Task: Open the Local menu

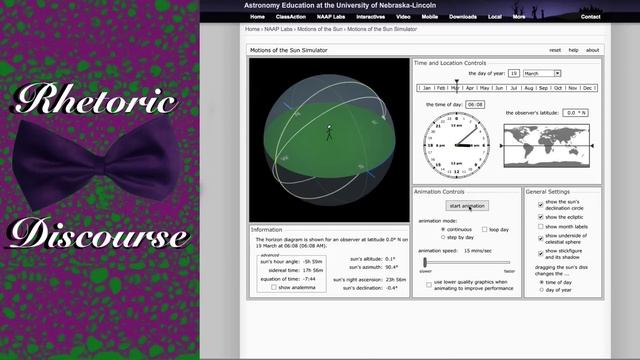Action: pyautogui.click(x=495, y=17)
